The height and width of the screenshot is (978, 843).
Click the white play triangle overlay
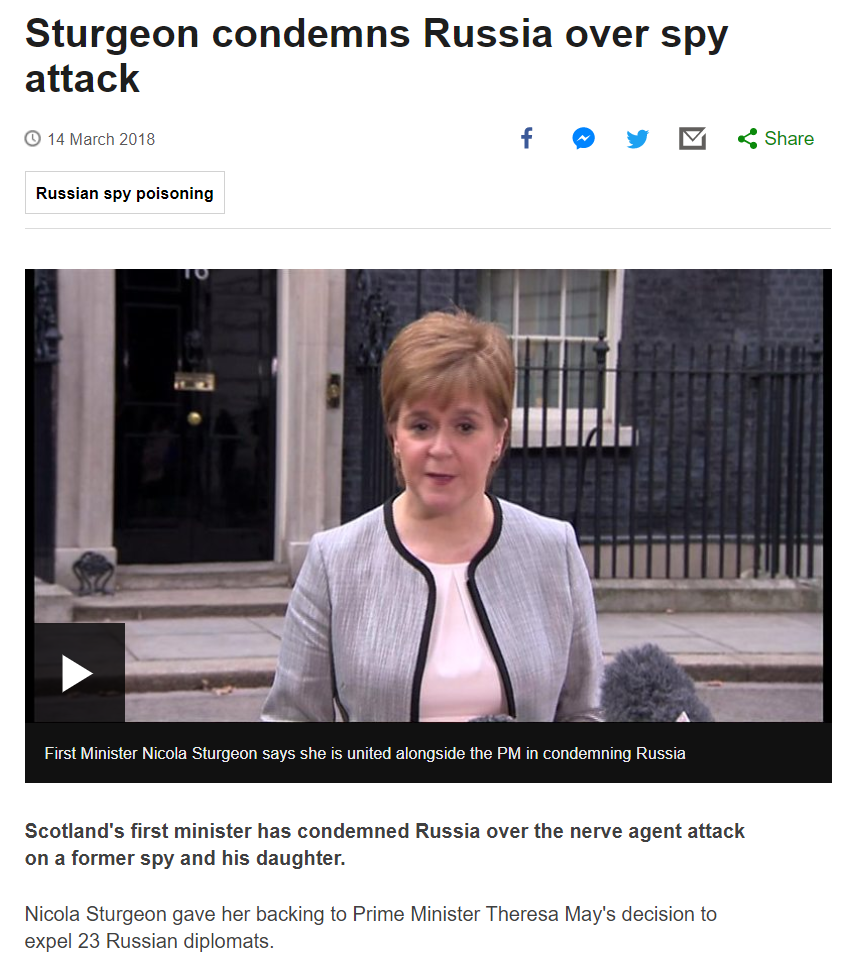[x=77, y=673]
